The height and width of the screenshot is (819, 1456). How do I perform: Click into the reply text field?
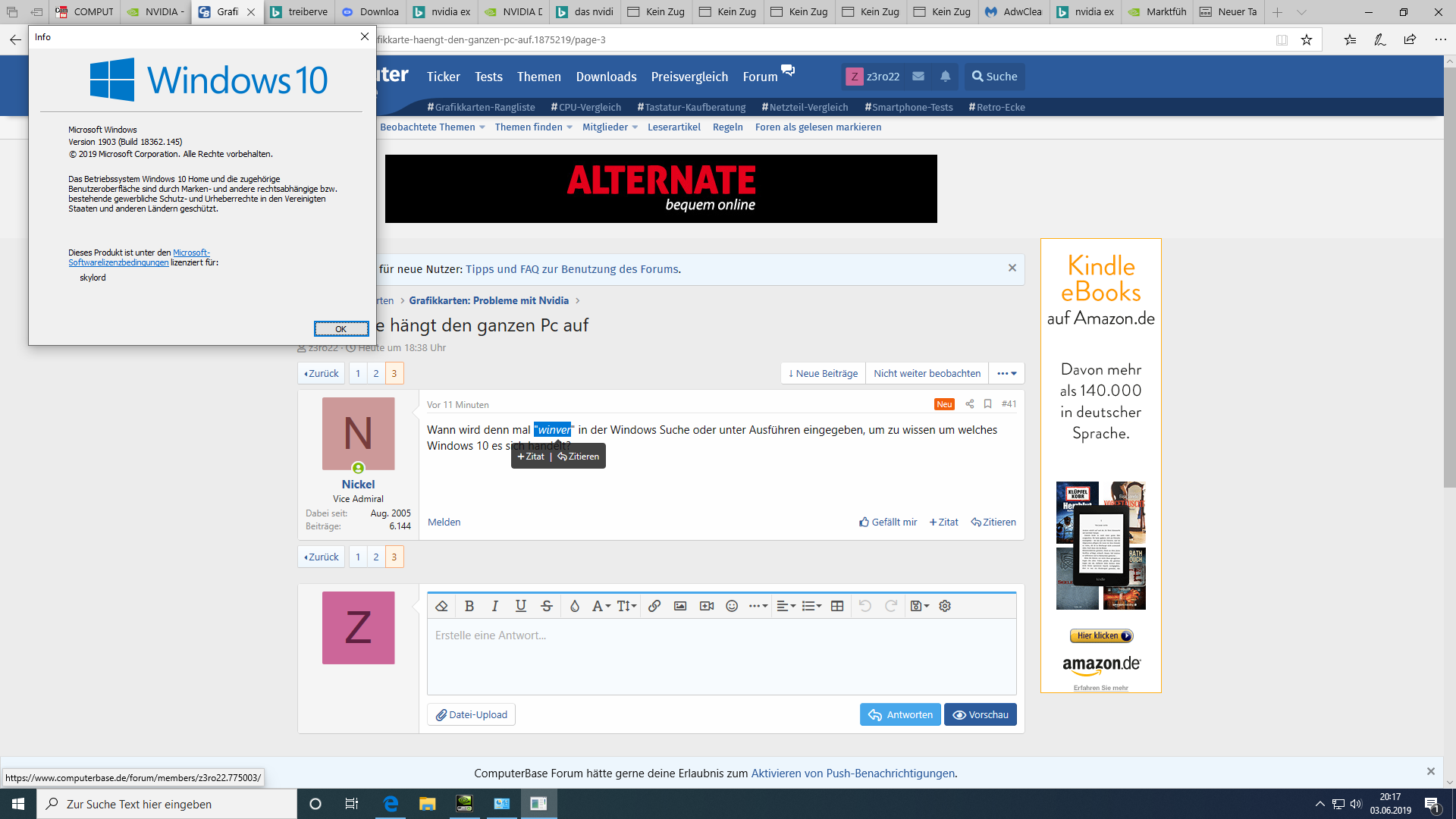point(720,656)
